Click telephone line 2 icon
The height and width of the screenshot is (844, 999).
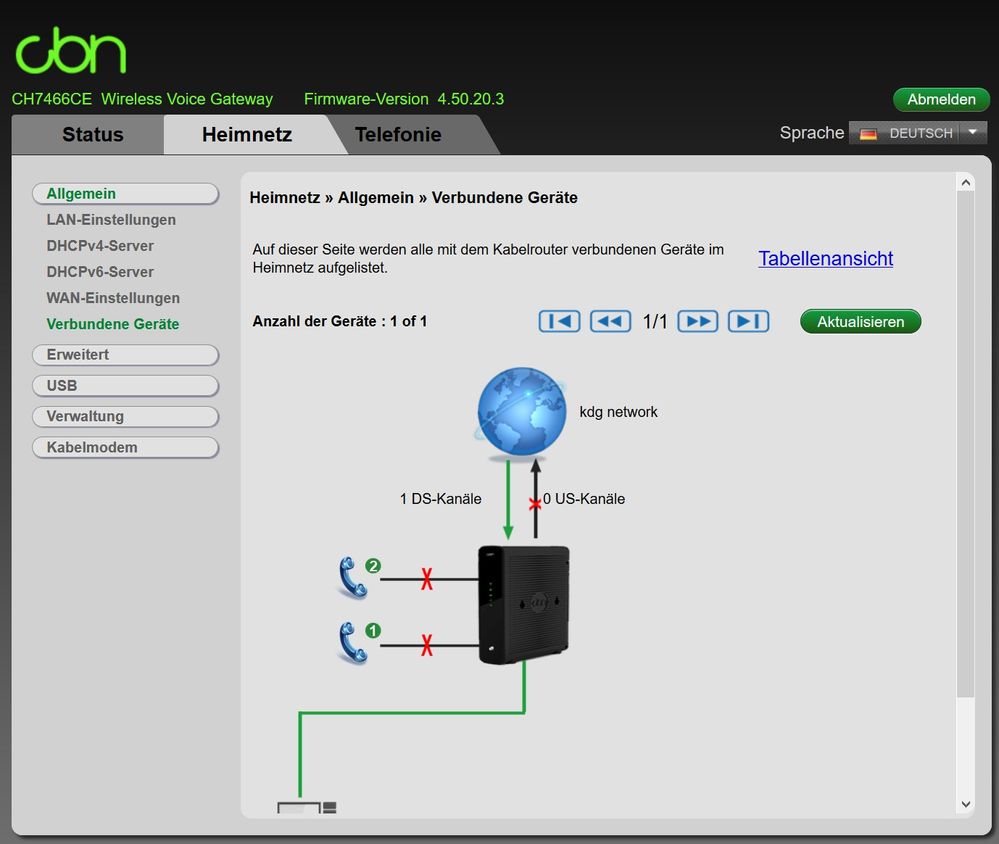coord(352,577)
